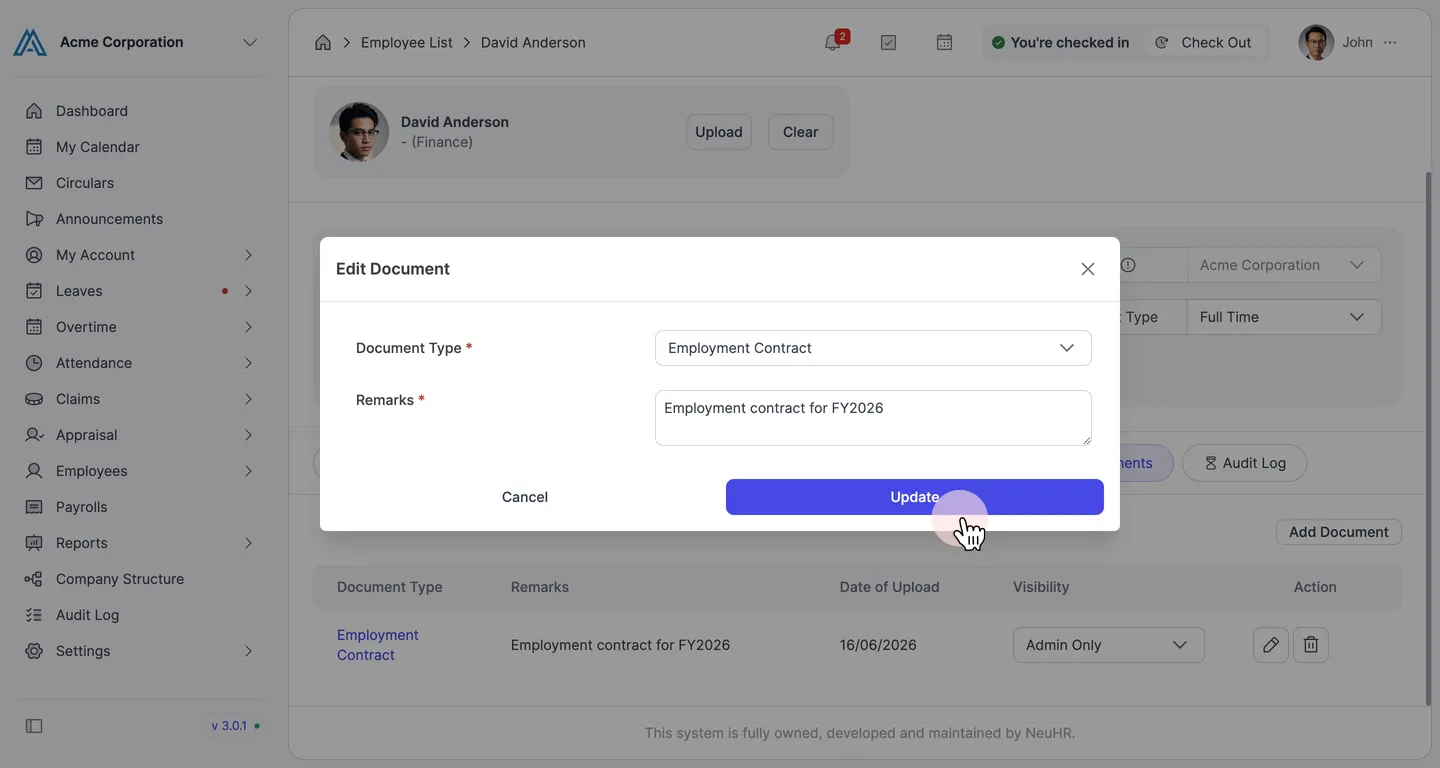1440x768 pixels.
Task: Click the trash delete icon for document
Action: pos(1311,645)
